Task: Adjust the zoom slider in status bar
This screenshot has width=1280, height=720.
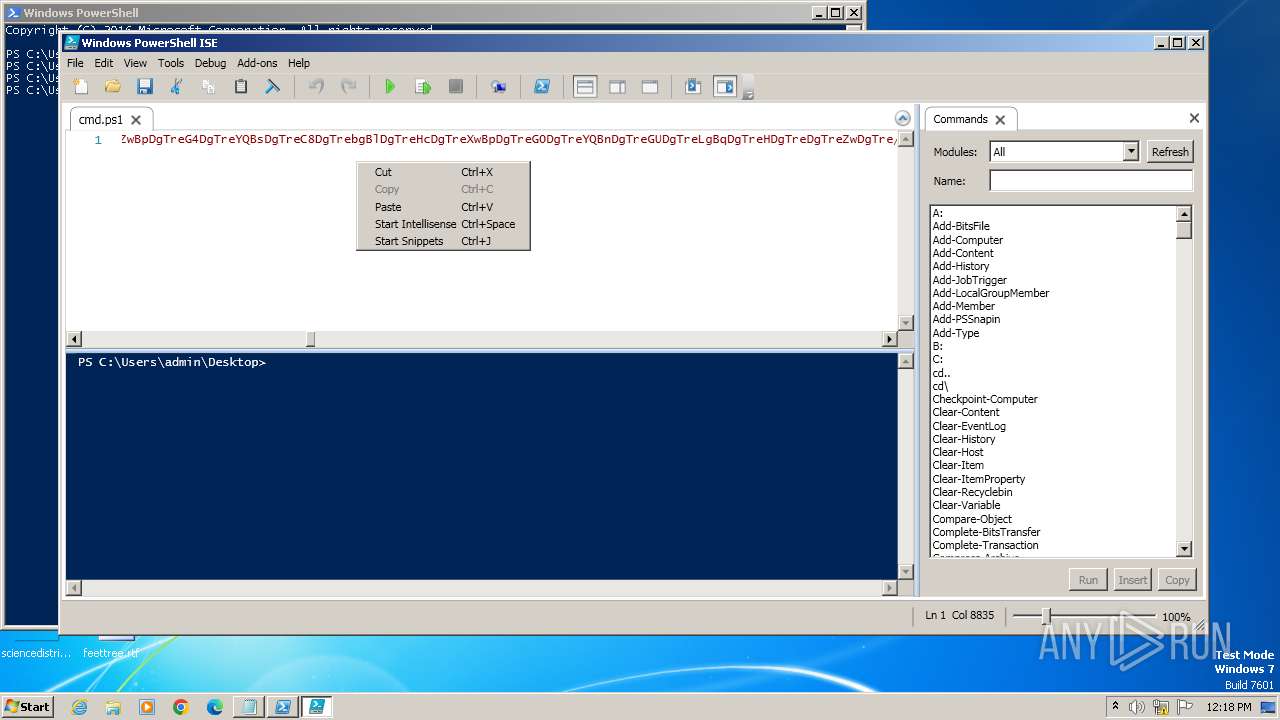Action: 1046,616
